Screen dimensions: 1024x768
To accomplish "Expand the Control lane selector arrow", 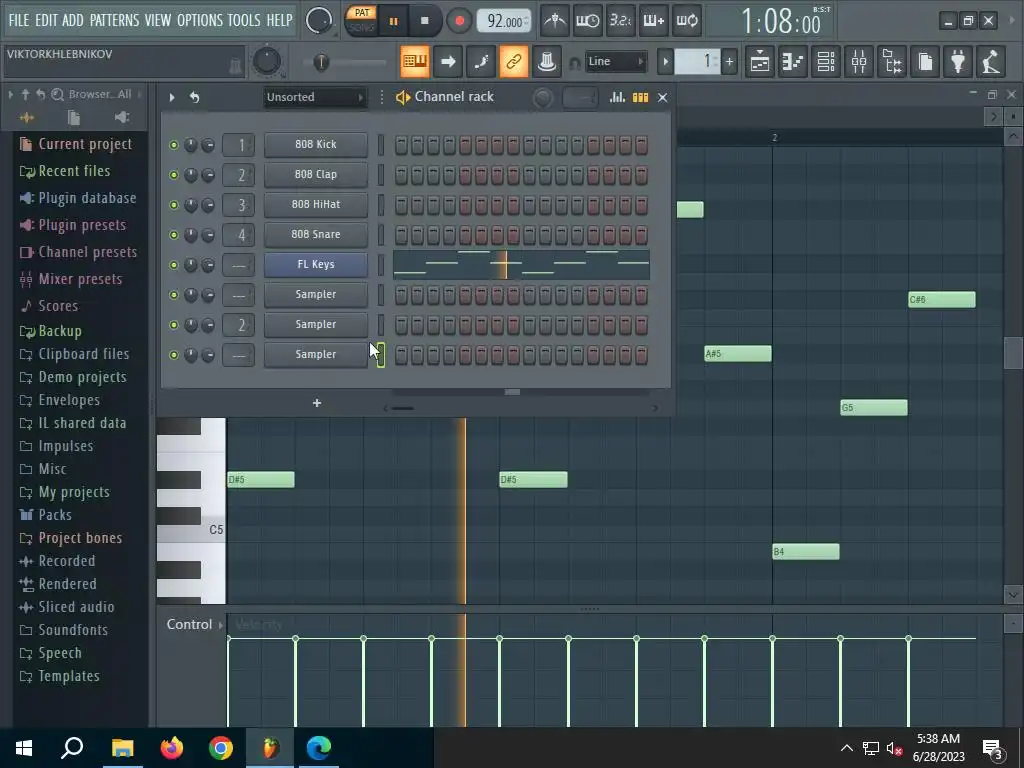I will (x=221, y=625).
